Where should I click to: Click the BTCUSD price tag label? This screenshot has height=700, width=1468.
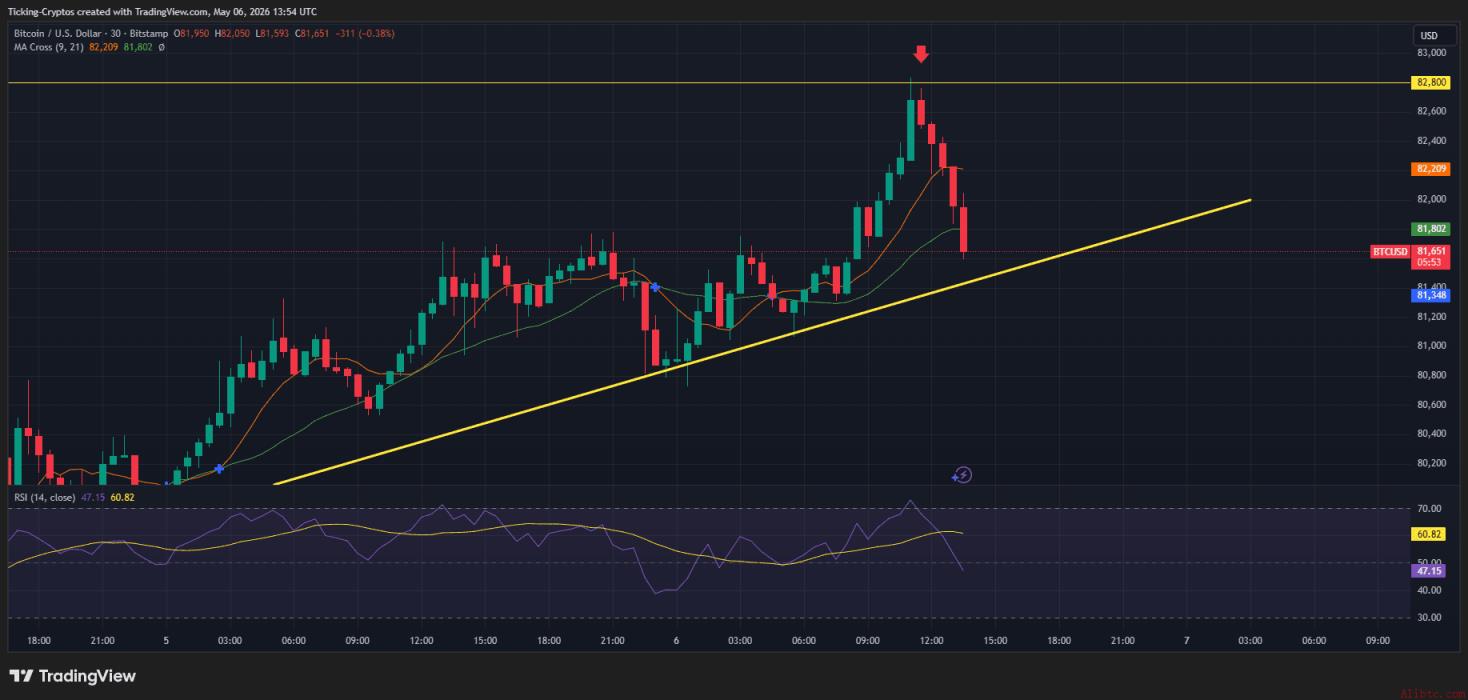coord(1390,252)
